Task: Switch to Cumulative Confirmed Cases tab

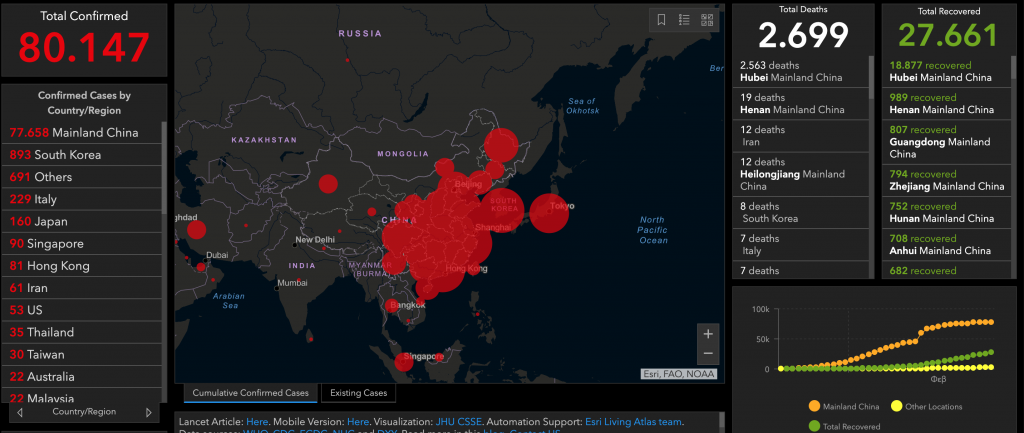Action: pyautogui.click(x=250, y=393)
